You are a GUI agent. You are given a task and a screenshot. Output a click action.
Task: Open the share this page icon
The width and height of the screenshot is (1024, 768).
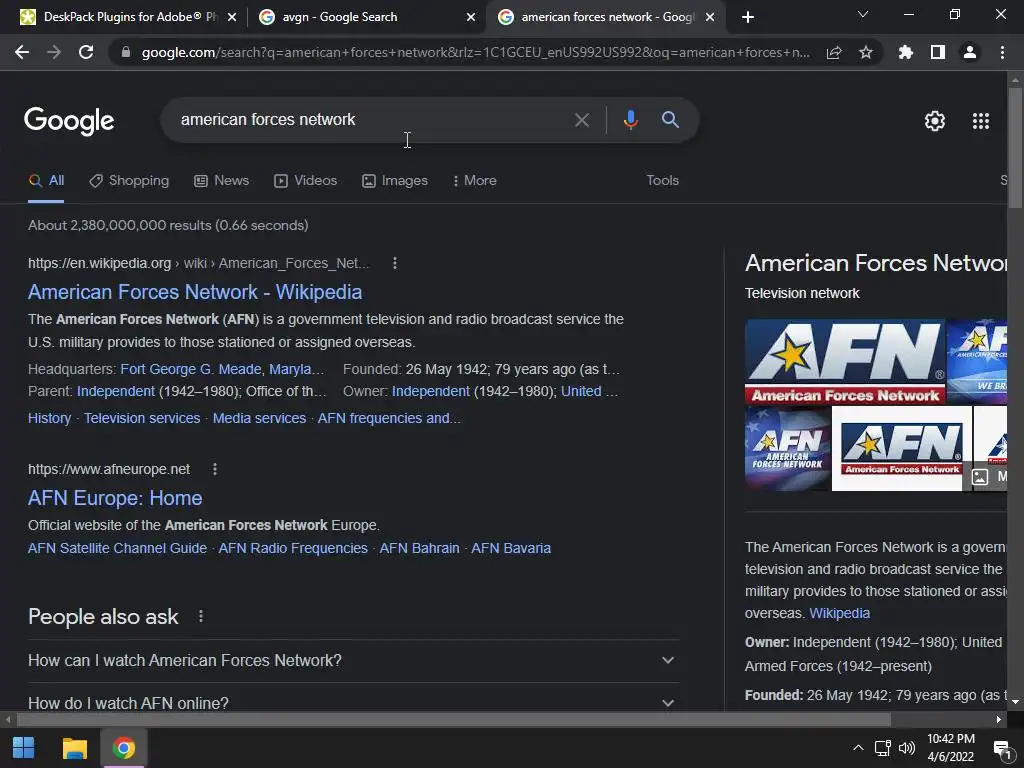click(x=834, y=53)
